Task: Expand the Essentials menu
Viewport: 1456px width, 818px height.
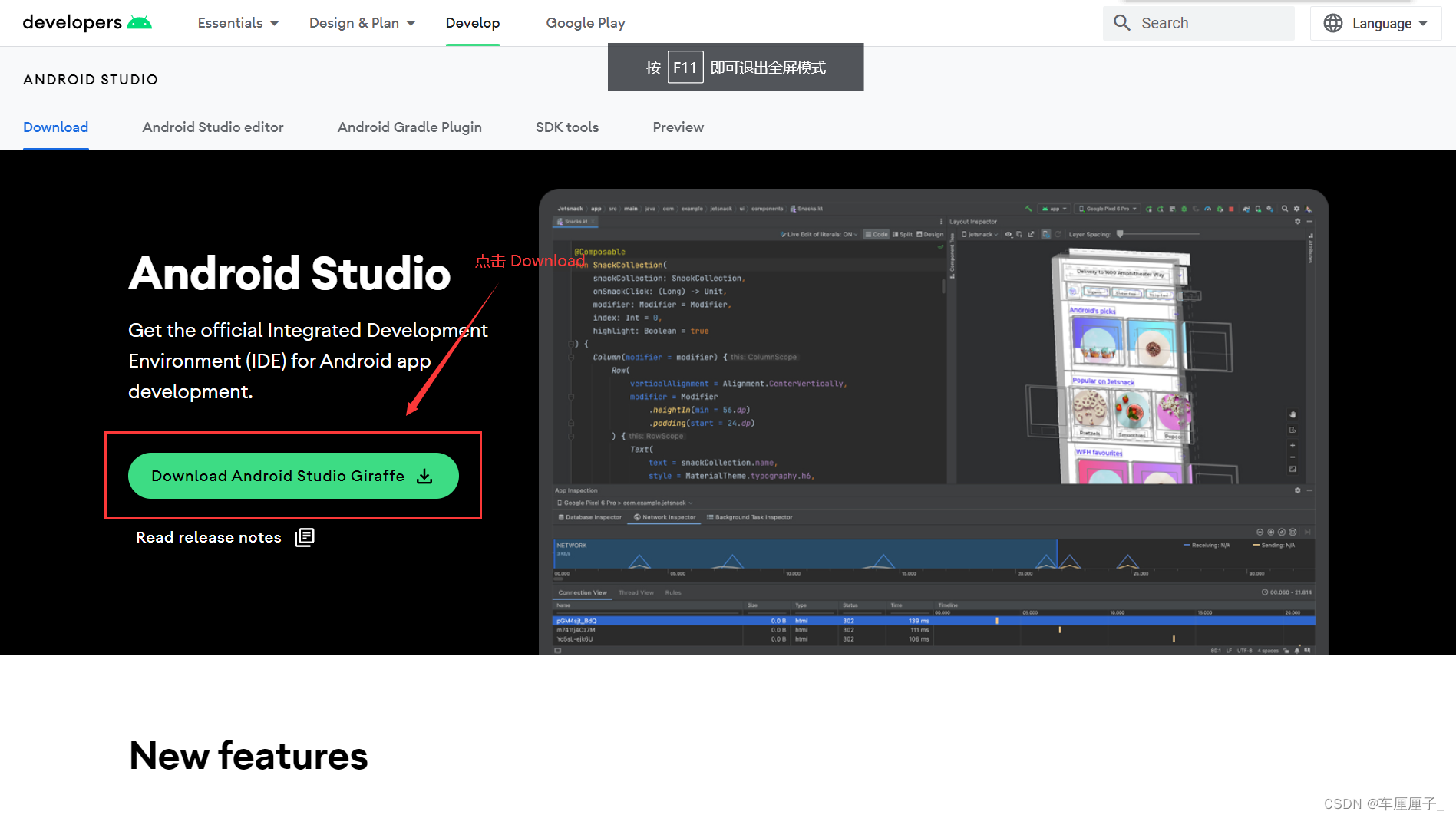Action: (x=238, y=23)
